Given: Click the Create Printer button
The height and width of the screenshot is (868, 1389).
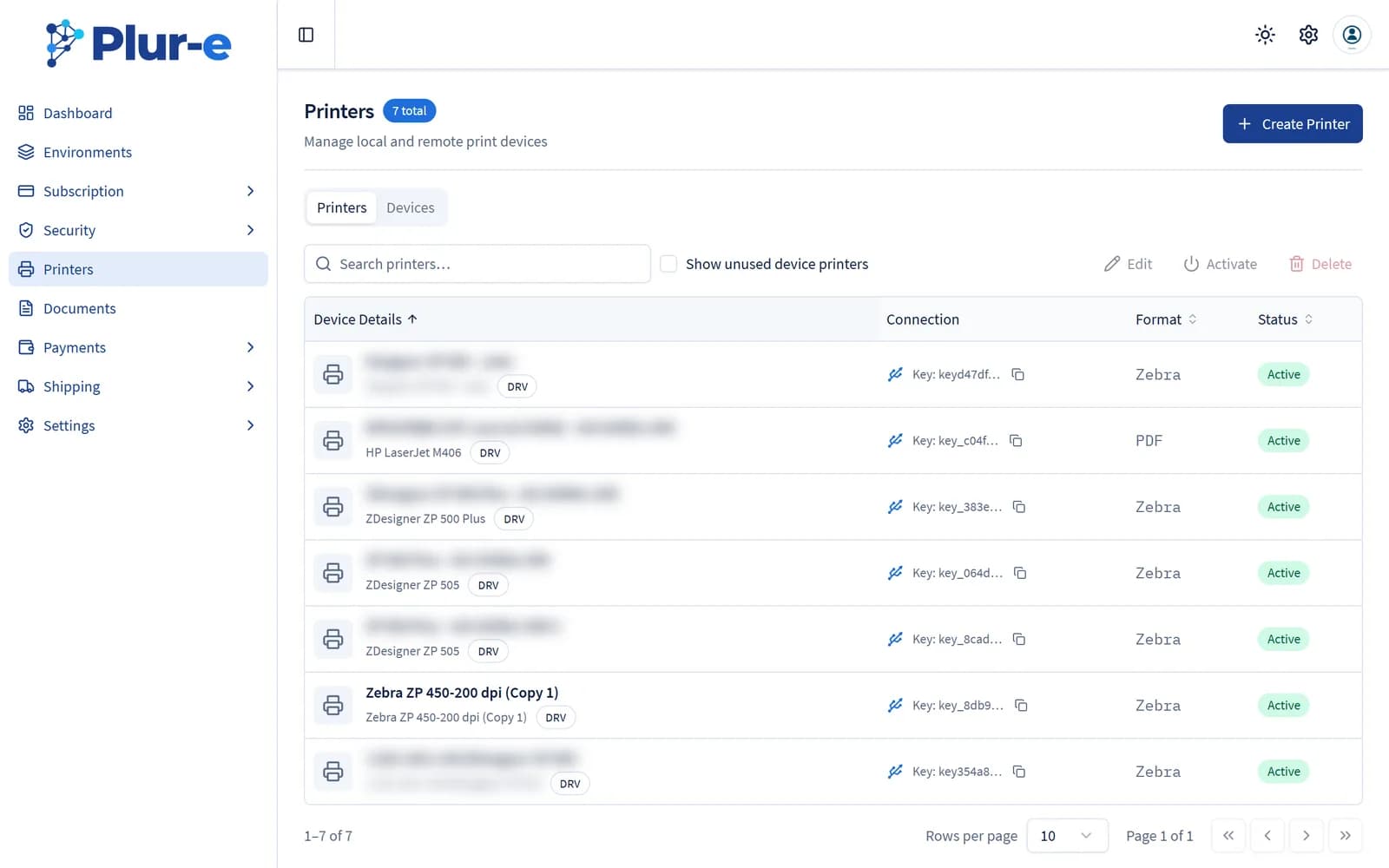Looking at the screenshot, I should 1293,124.
